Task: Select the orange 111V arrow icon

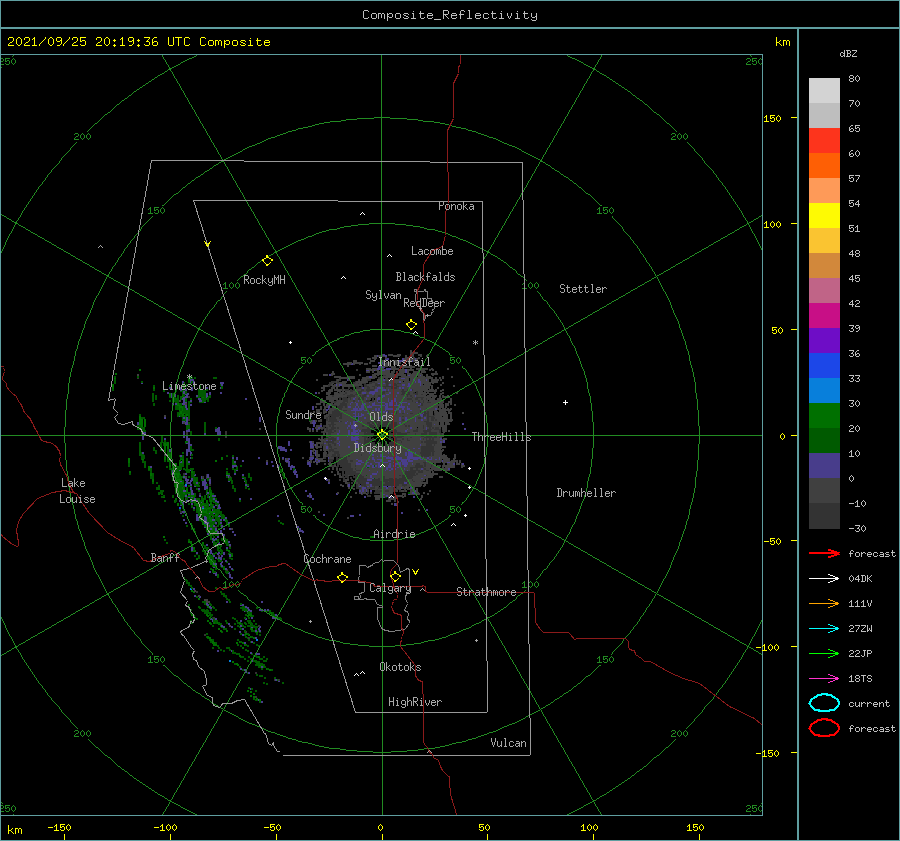Action: click(x=824, y=603)
